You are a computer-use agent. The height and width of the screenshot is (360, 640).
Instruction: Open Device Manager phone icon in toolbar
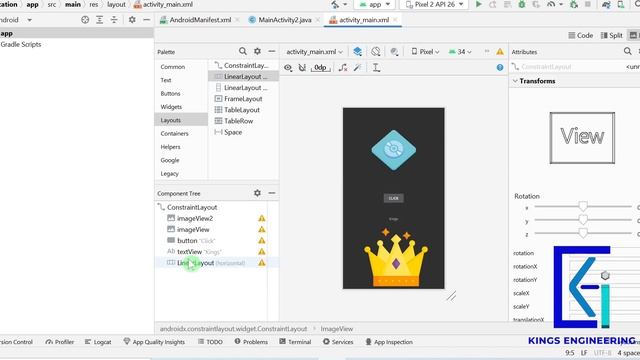click(621, 4)
